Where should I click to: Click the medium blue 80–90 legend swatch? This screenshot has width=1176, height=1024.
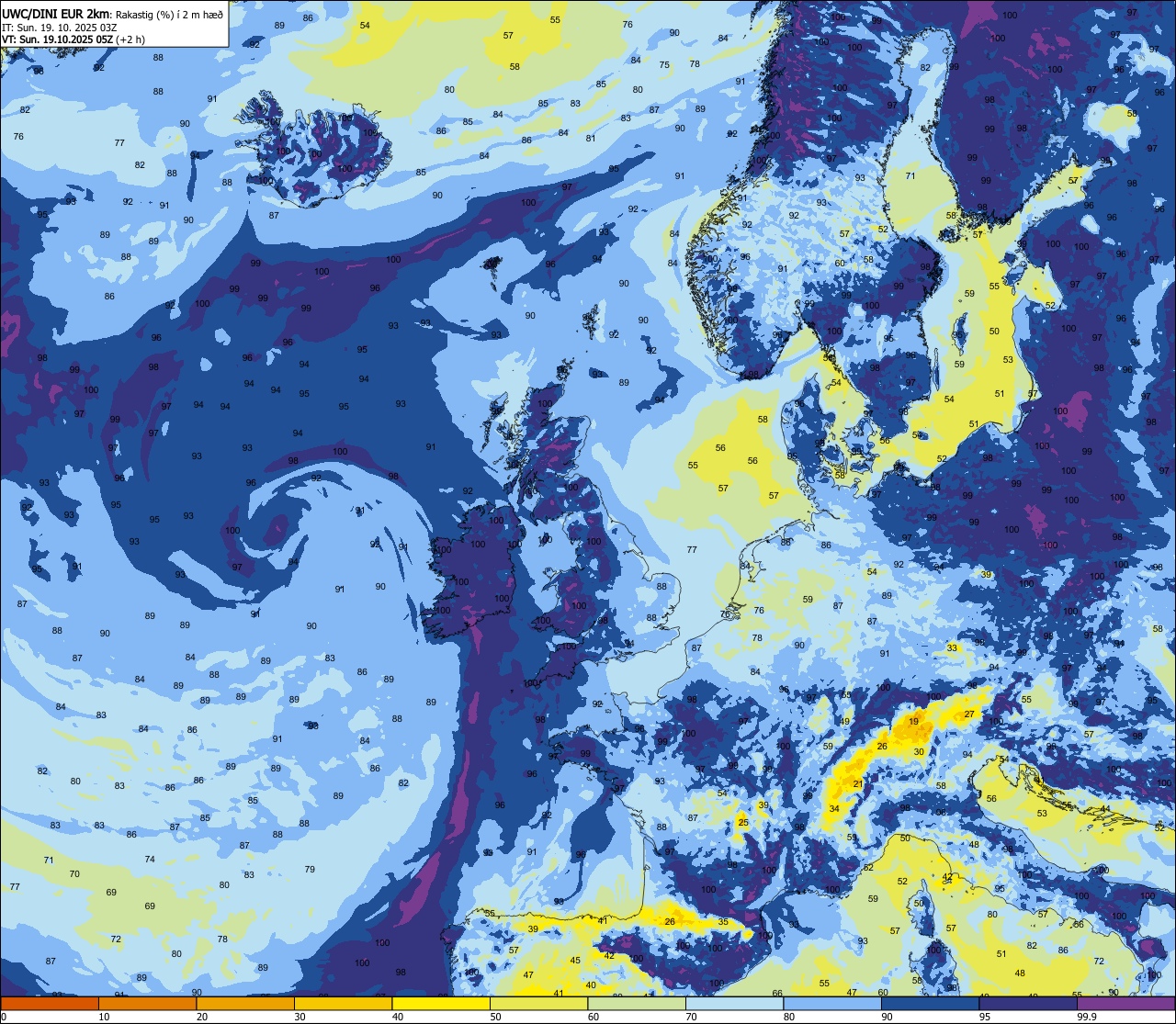coord(832,1003)
